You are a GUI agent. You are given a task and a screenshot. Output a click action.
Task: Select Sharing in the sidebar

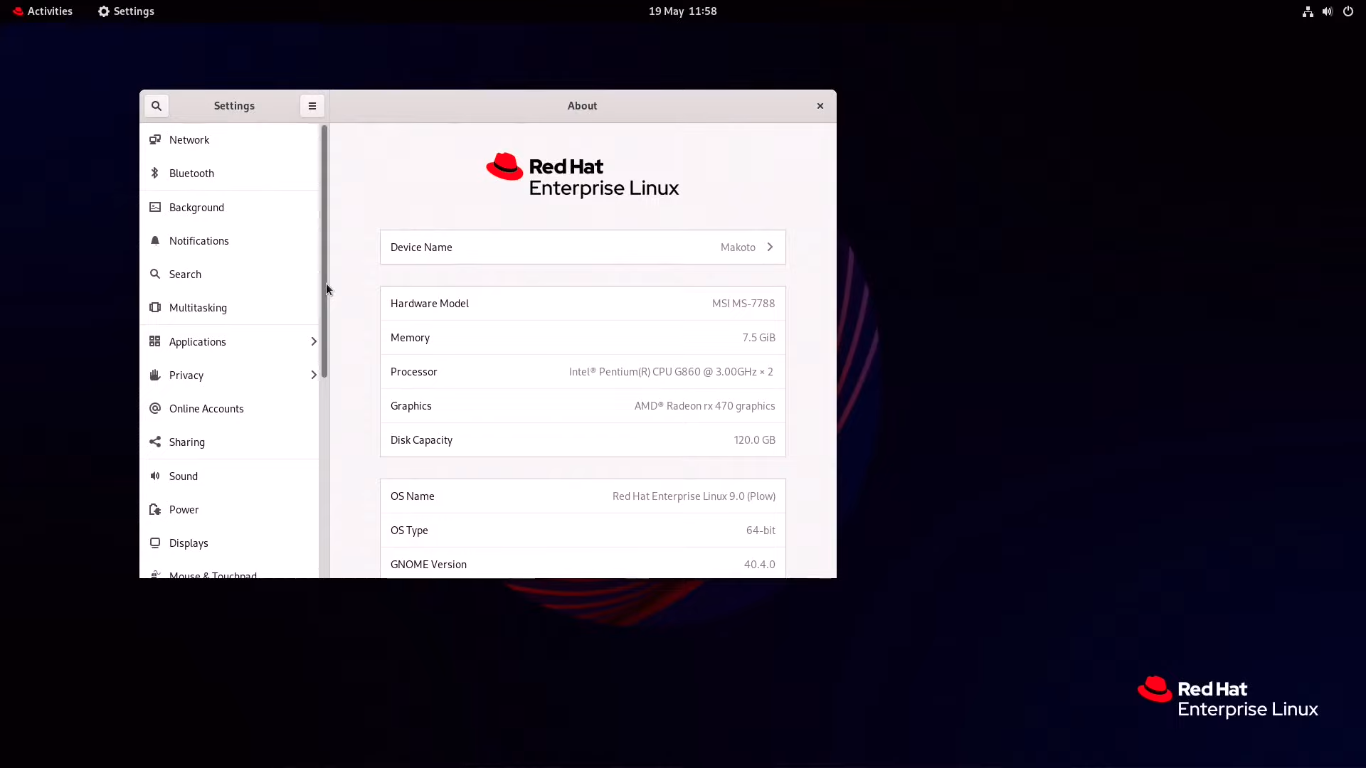(x=230, y=442)
